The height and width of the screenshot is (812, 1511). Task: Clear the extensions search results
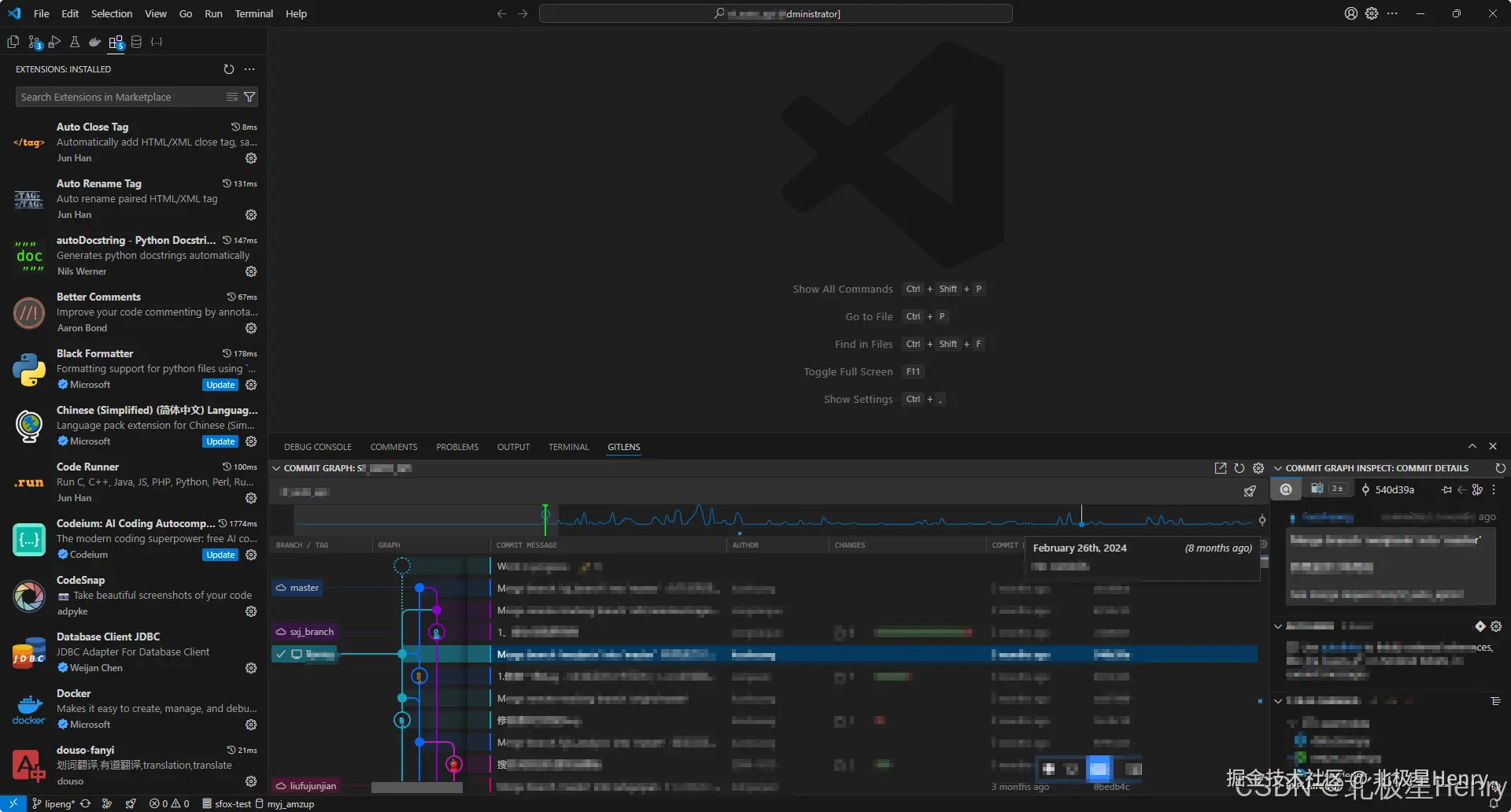pos(232,97)
